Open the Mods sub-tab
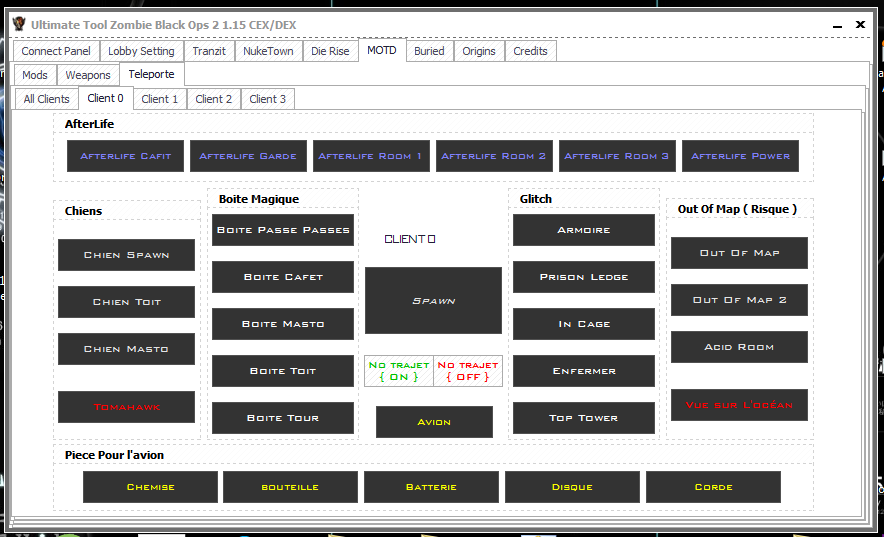Image resolution: width=884 pixels, height=537 pixels. [35, 75]
